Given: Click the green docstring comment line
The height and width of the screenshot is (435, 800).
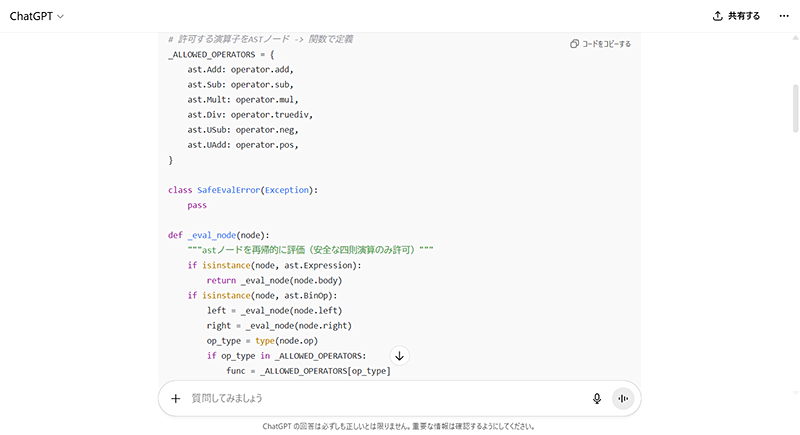Looking at the screenshot, I should point(310,250).
